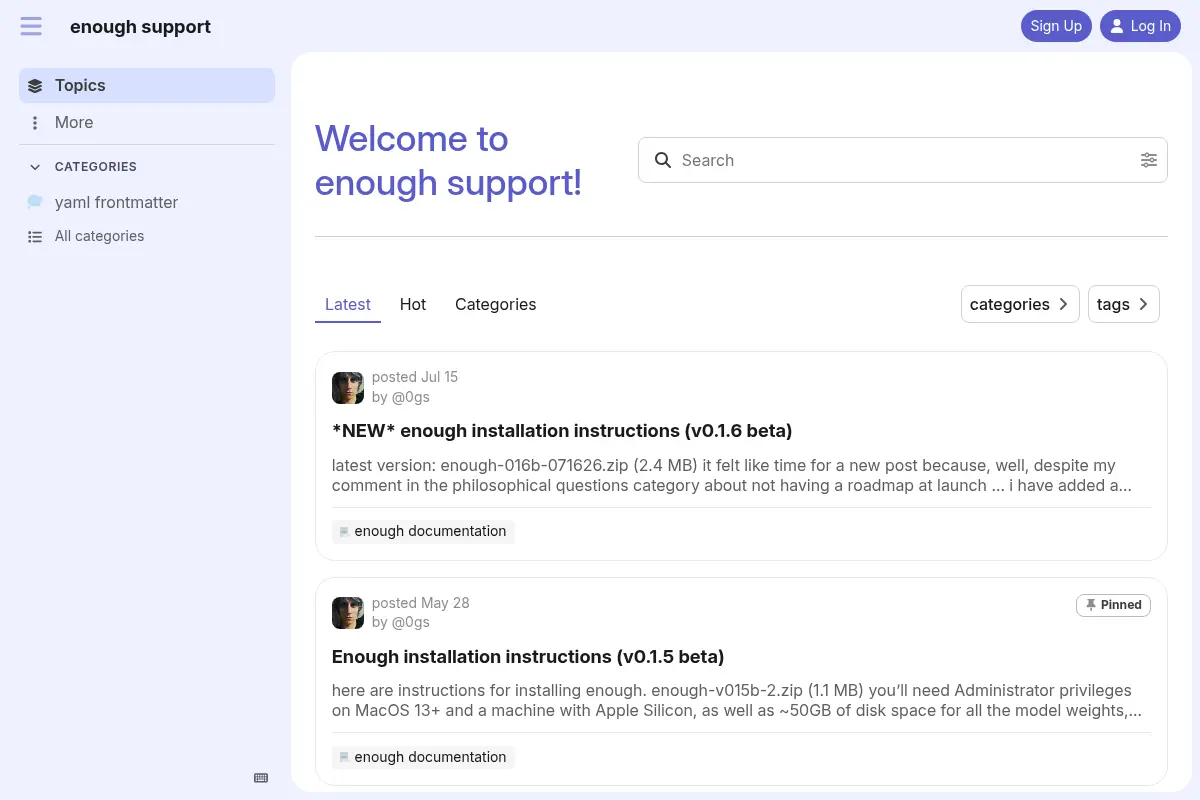Click the Pinned badge on the v0.1.5 post
Viewport: 1200px width, 800px height.
point(1113,605)
